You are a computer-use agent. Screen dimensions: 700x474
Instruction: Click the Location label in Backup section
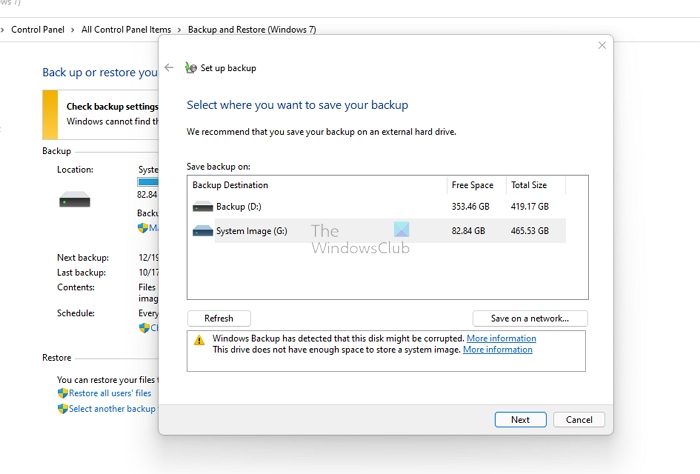(75, 170)
